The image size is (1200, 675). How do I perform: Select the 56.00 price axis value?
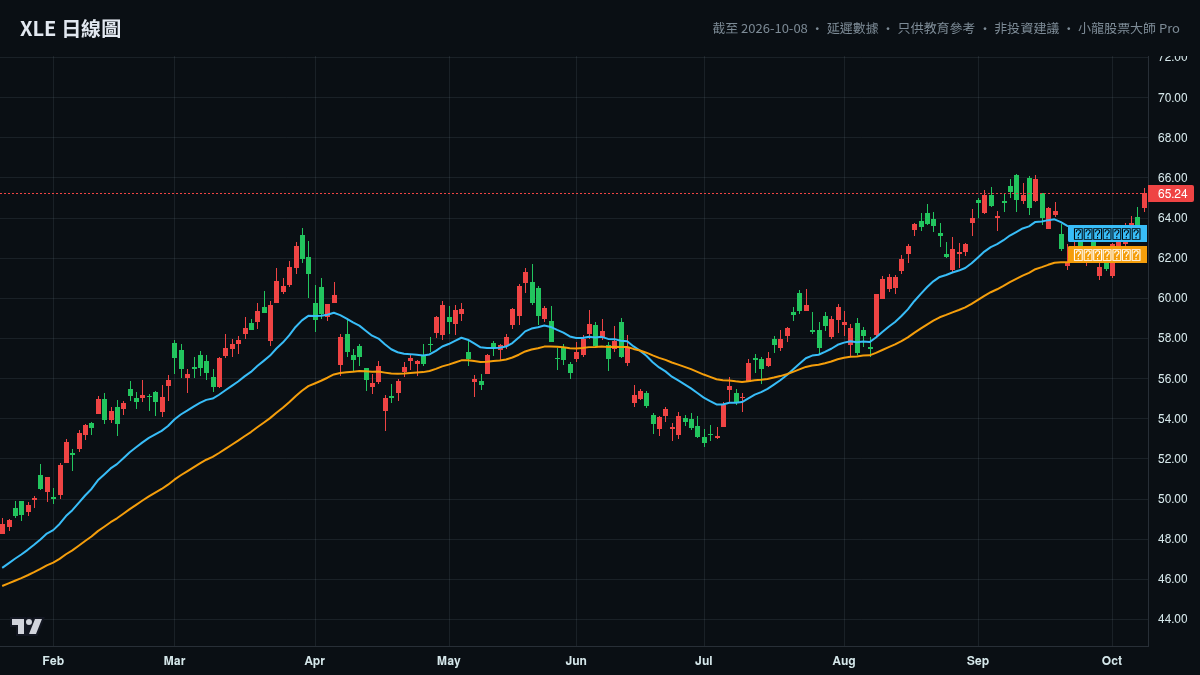pyautogui.click(x=1173, y=379)
